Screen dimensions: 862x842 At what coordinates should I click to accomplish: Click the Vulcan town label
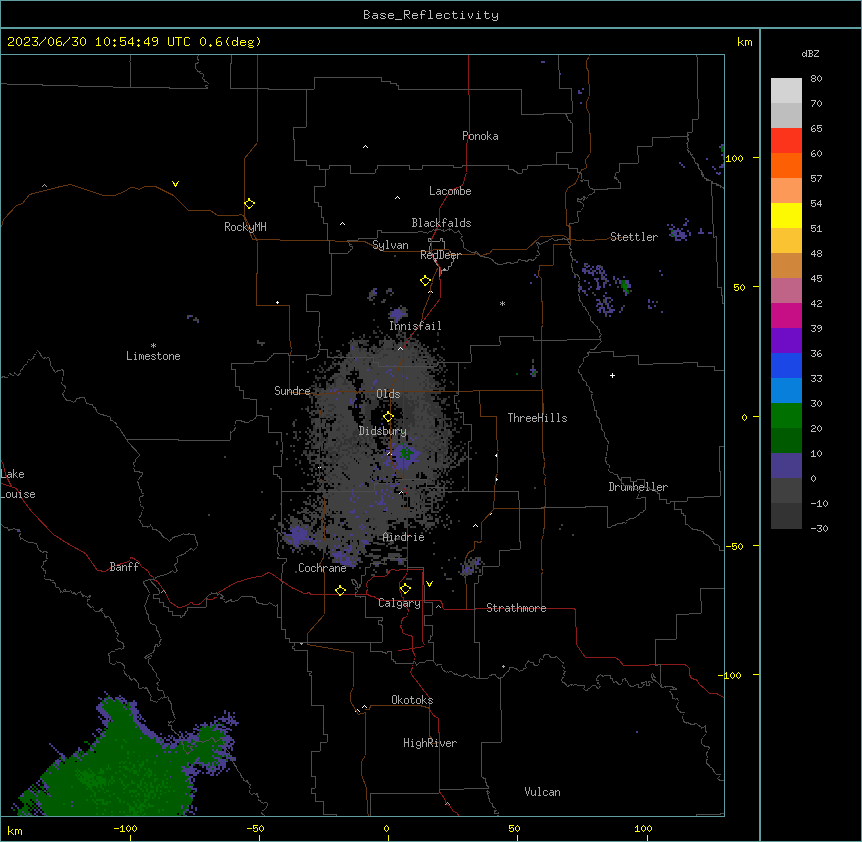(x=543, y=792)
